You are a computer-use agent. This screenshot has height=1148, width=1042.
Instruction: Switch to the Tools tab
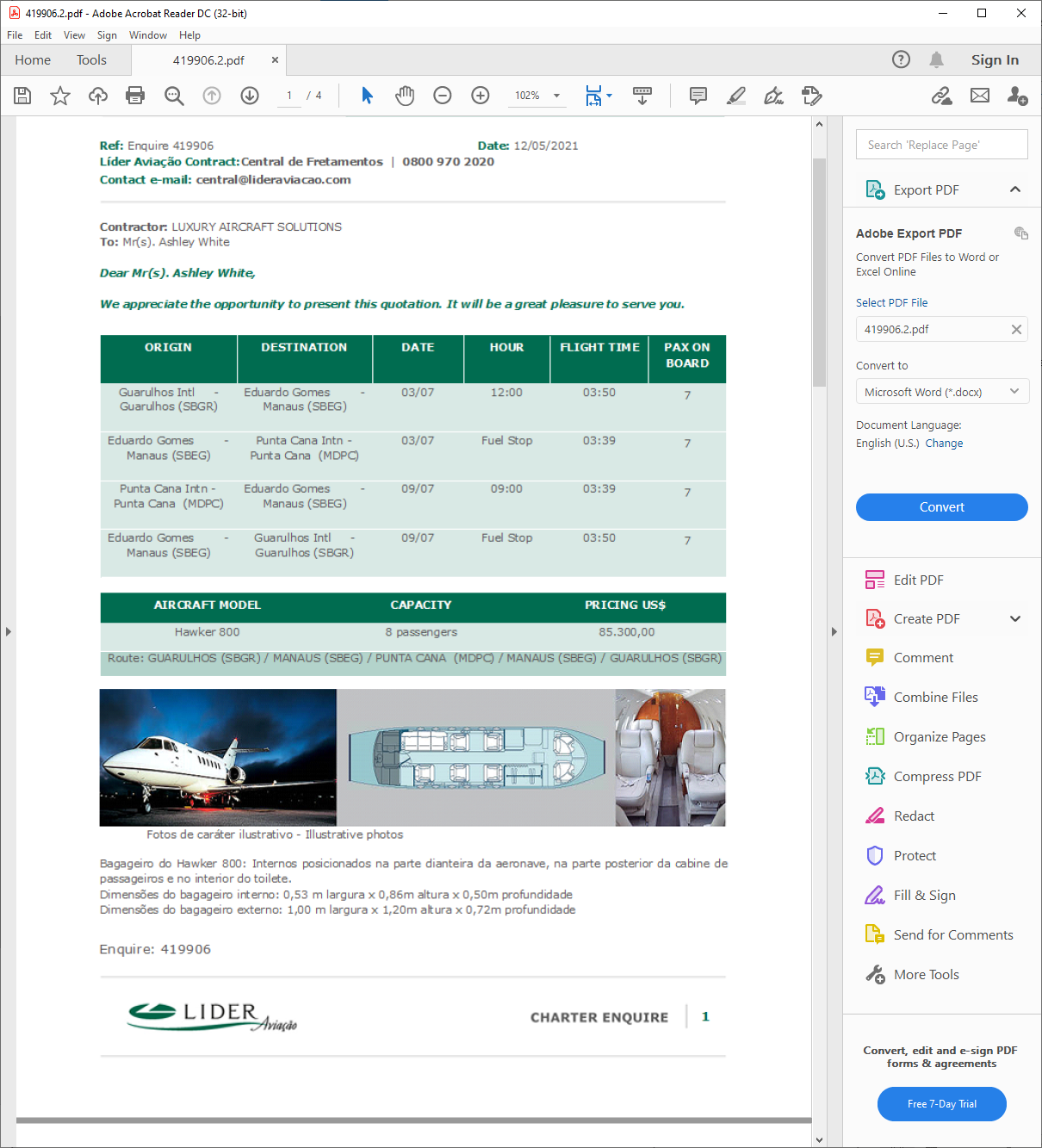tap(91, 60)
